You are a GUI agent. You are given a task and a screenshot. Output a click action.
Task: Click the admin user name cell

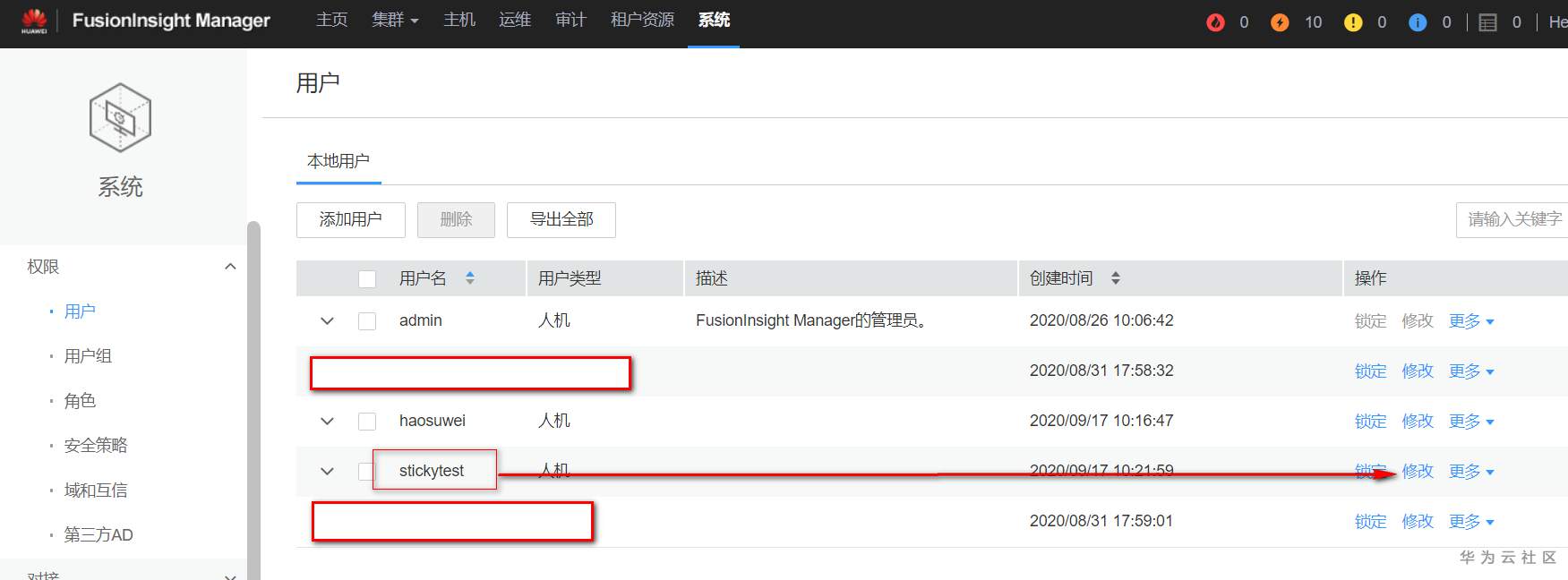click(x=421, y=320)
